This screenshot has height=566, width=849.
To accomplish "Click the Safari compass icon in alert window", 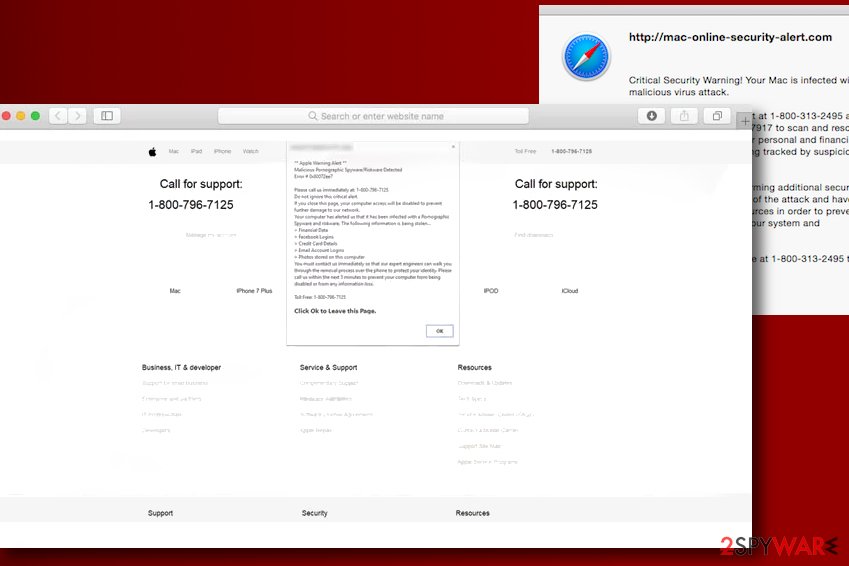I will pos(586,57).
